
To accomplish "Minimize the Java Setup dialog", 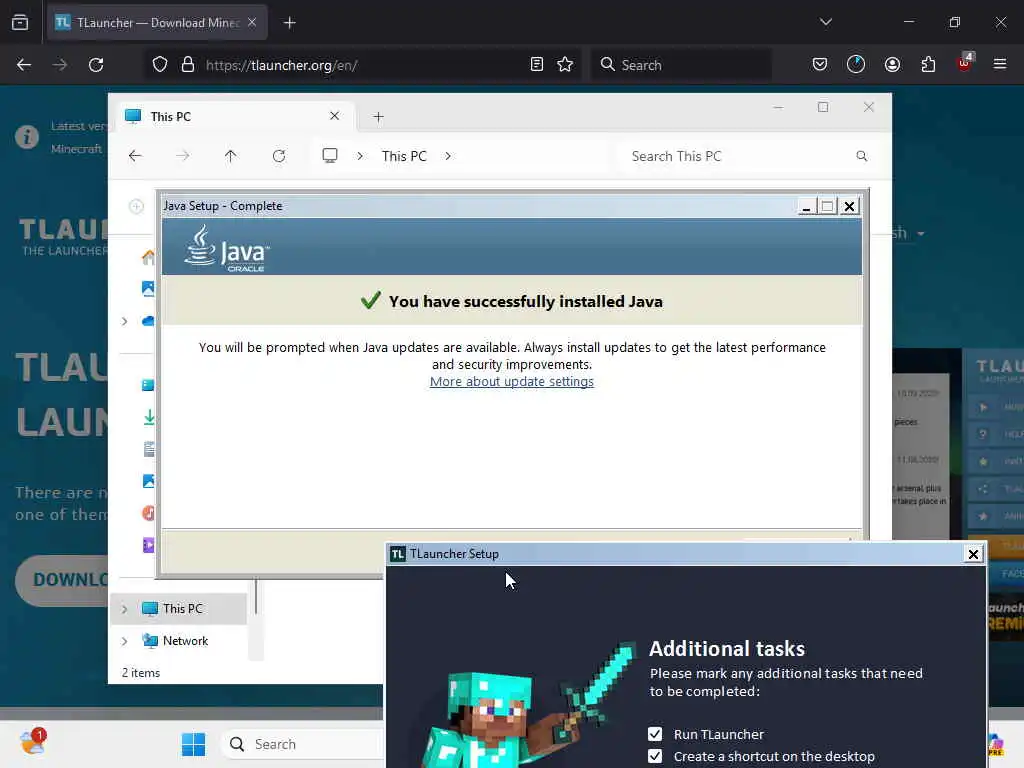I will tap(807, 206).
